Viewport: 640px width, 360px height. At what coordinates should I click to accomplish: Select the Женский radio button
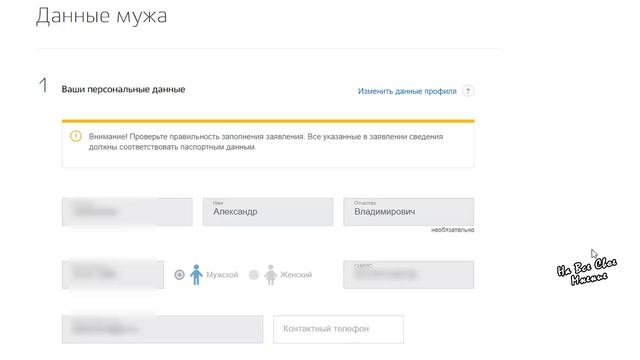click(254, 275)
